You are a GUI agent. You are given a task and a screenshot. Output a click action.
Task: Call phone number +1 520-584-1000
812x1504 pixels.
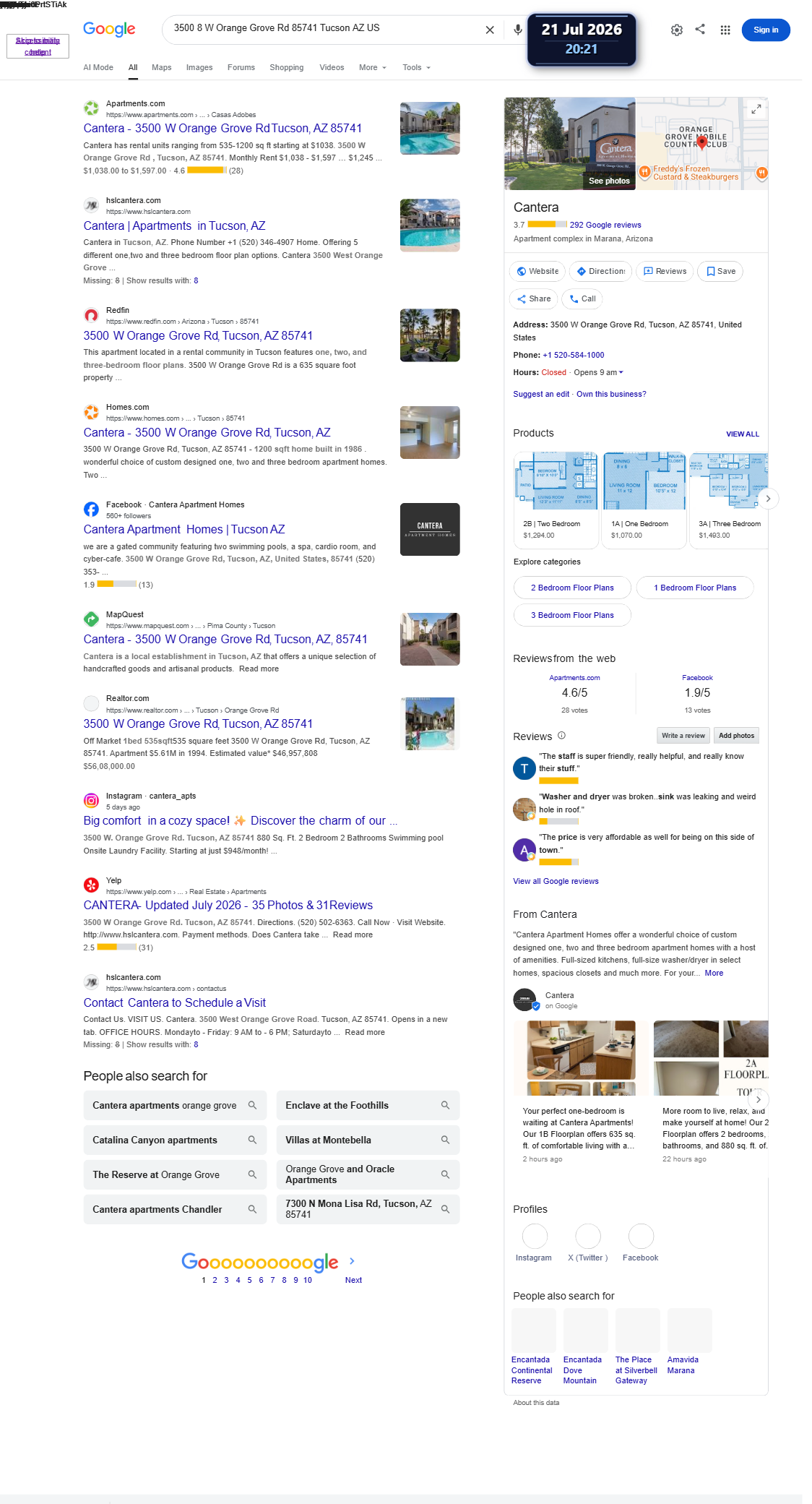coord(574,355)
